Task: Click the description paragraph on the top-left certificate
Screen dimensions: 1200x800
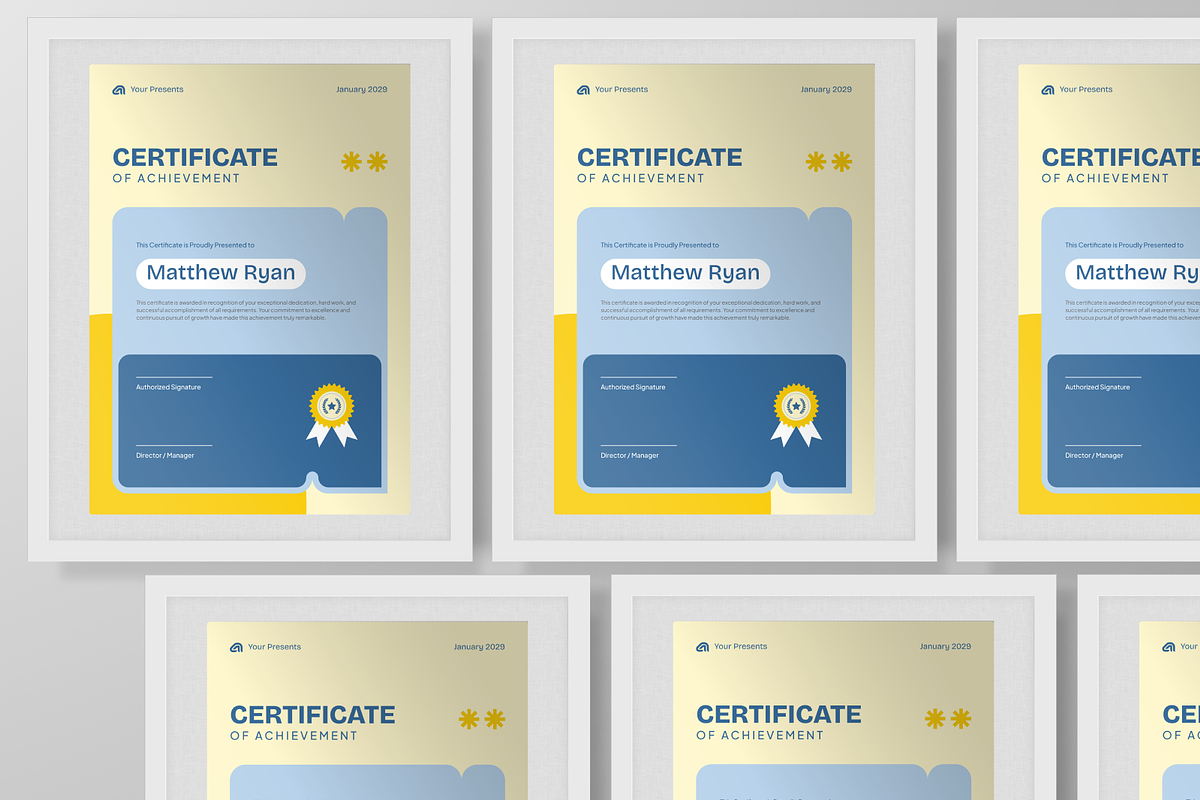Action: click(246, 310)
